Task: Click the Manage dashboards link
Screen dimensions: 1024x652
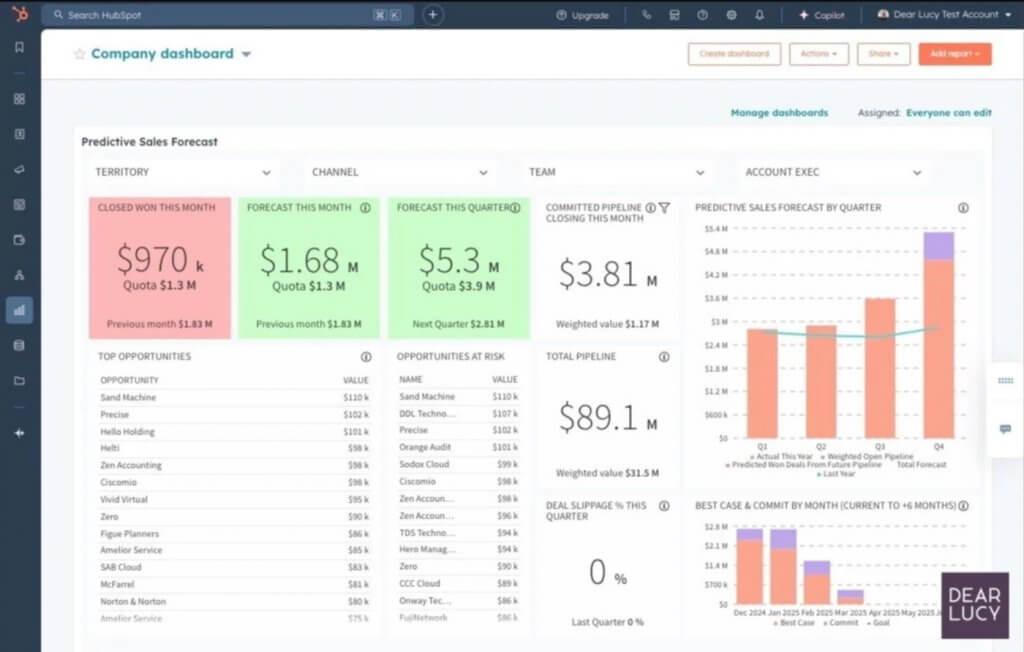Action: coord(778,113)
